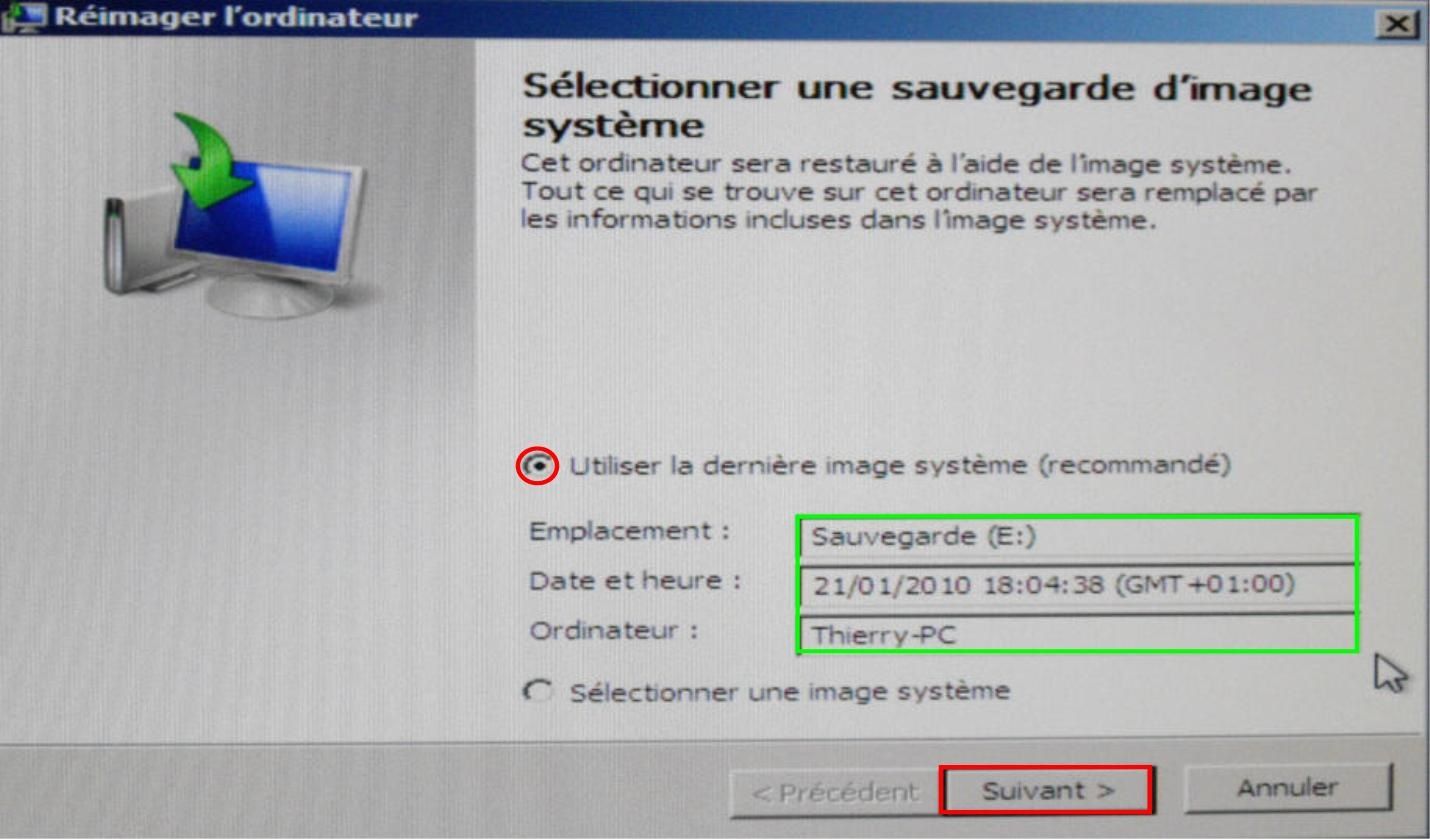Screen dimensions: 1430x839
Task: Click the Thierry-PC computer field
Action: point(1077,633)
